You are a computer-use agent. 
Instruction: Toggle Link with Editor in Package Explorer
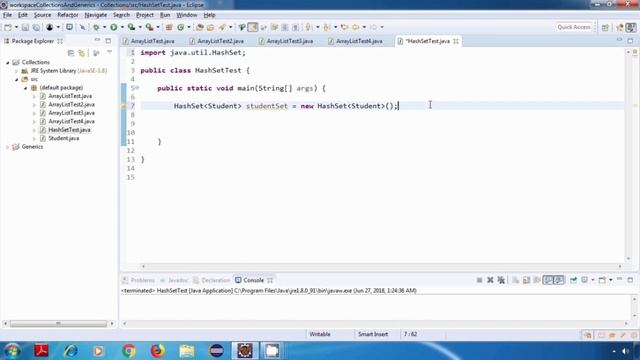(x=82, y=53)
